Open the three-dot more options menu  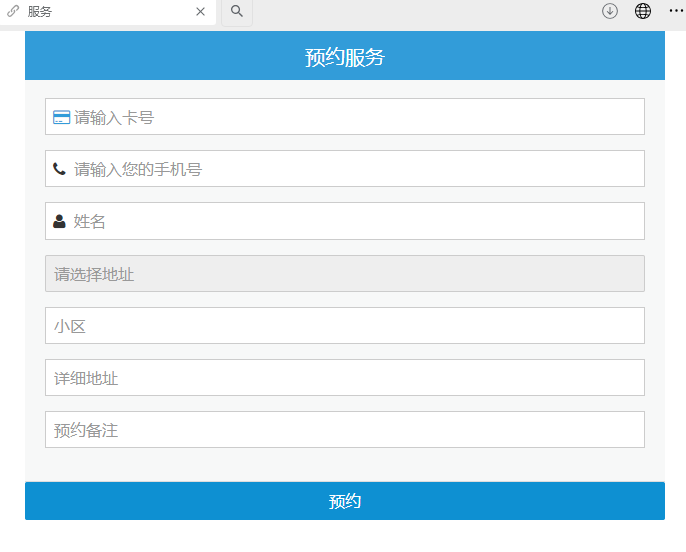(676, 12)
